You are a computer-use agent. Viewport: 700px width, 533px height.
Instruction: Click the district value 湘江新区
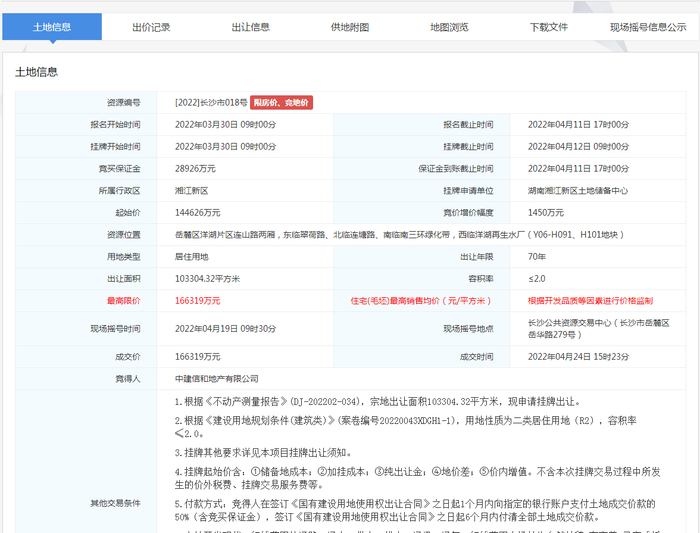pyautogui.click(x=192, y=191)
